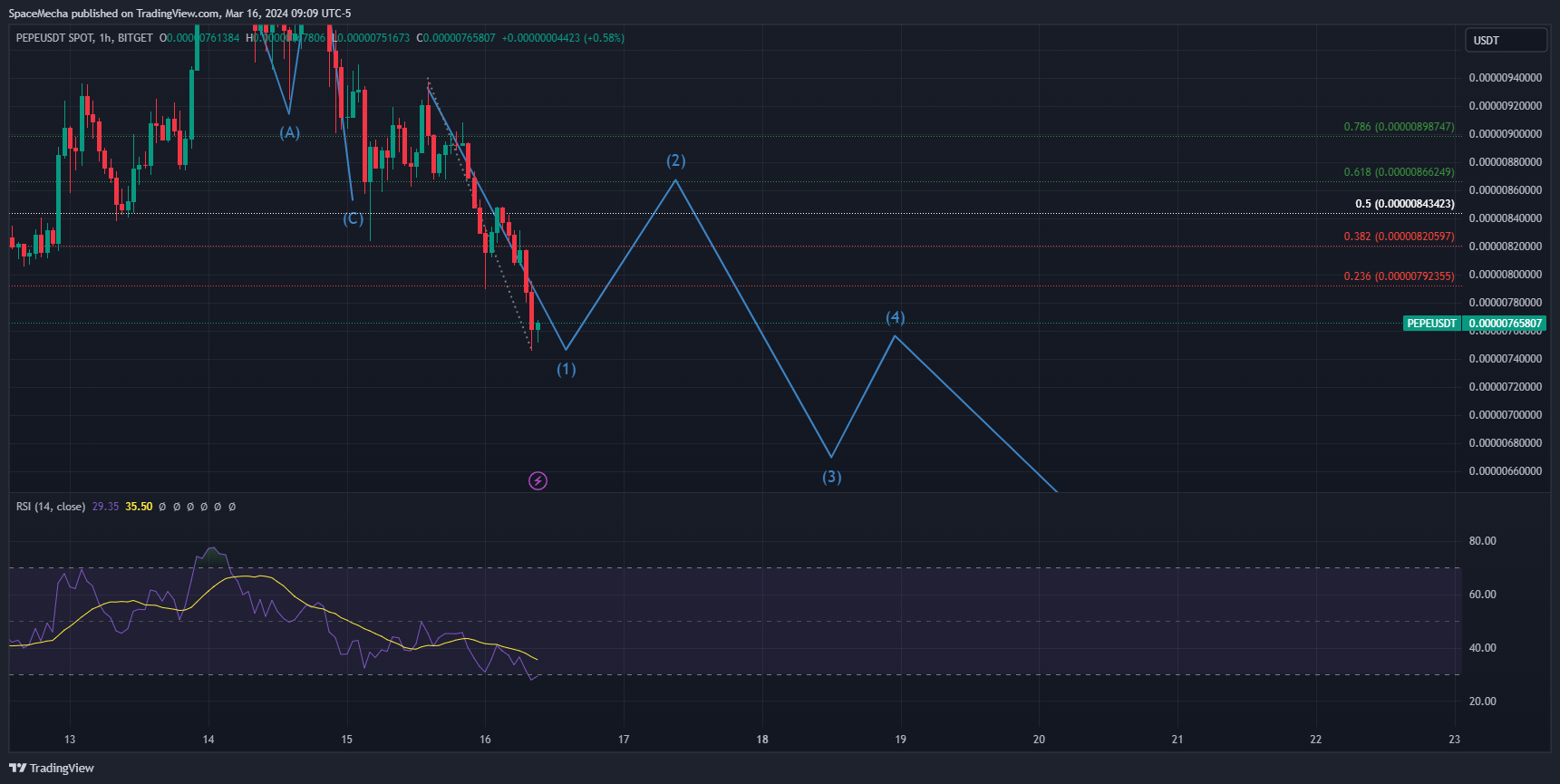Click the 0.00000900000 price axis label
This screenshot has width=1560, height=784.
coord(1506,134)
